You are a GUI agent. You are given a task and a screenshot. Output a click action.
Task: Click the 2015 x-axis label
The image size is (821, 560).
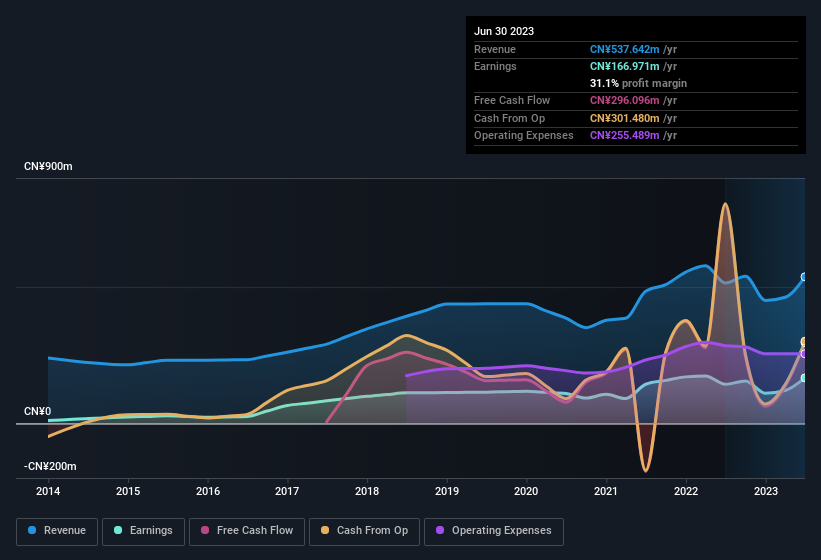pyautogui.click(x=128, y=491)
